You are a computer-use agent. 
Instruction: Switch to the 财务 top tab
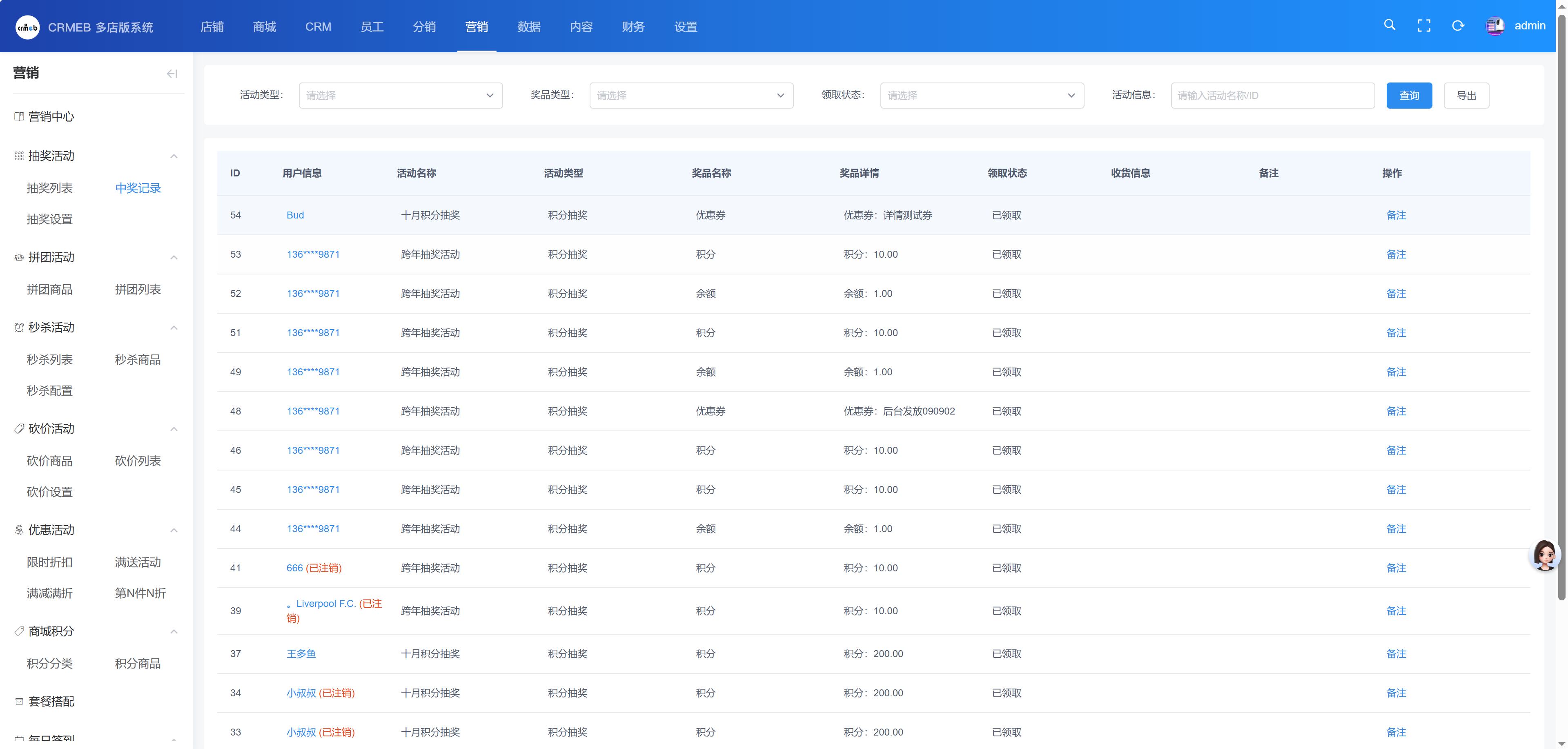[633, 27]
